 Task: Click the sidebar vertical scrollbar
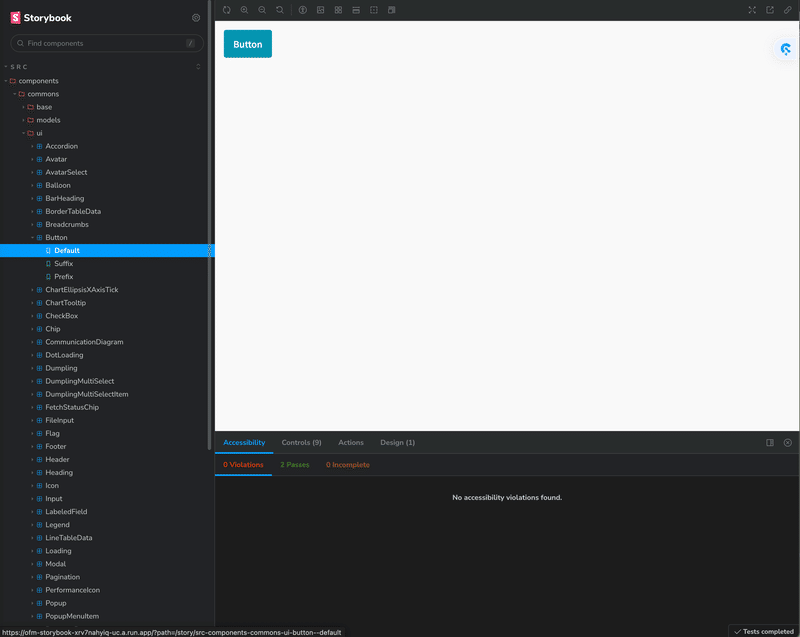point(209,224)
